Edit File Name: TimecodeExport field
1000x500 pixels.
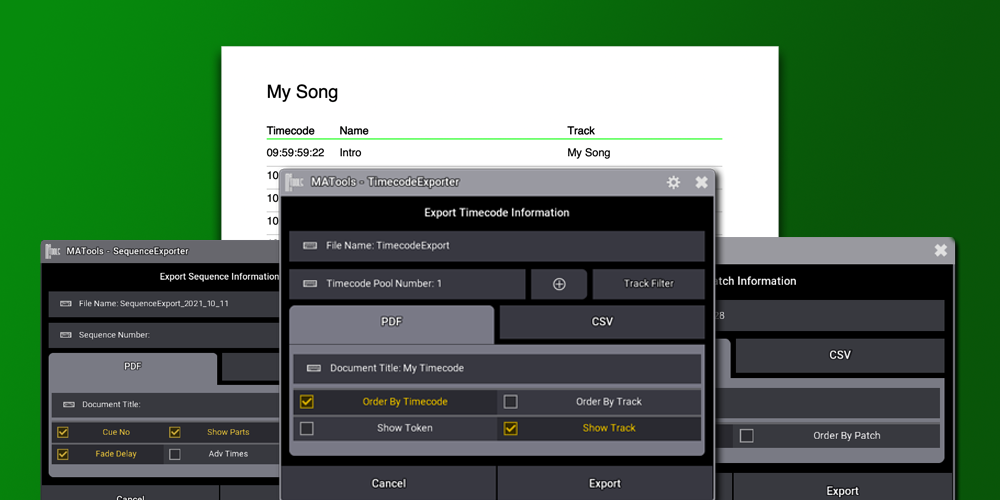point(497,246)
